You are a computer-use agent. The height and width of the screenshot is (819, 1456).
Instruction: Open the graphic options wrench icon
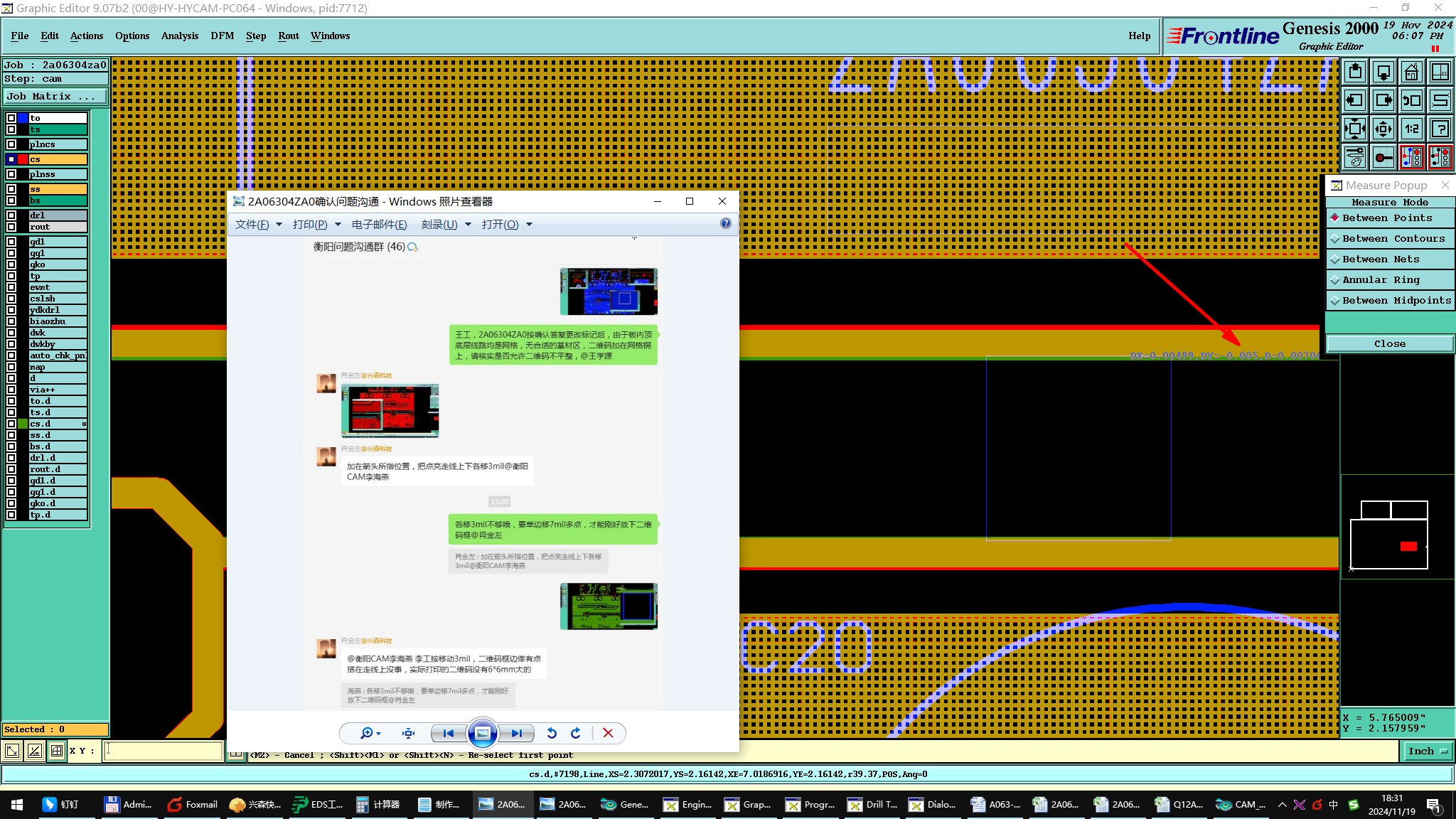tap(1354, 157)
